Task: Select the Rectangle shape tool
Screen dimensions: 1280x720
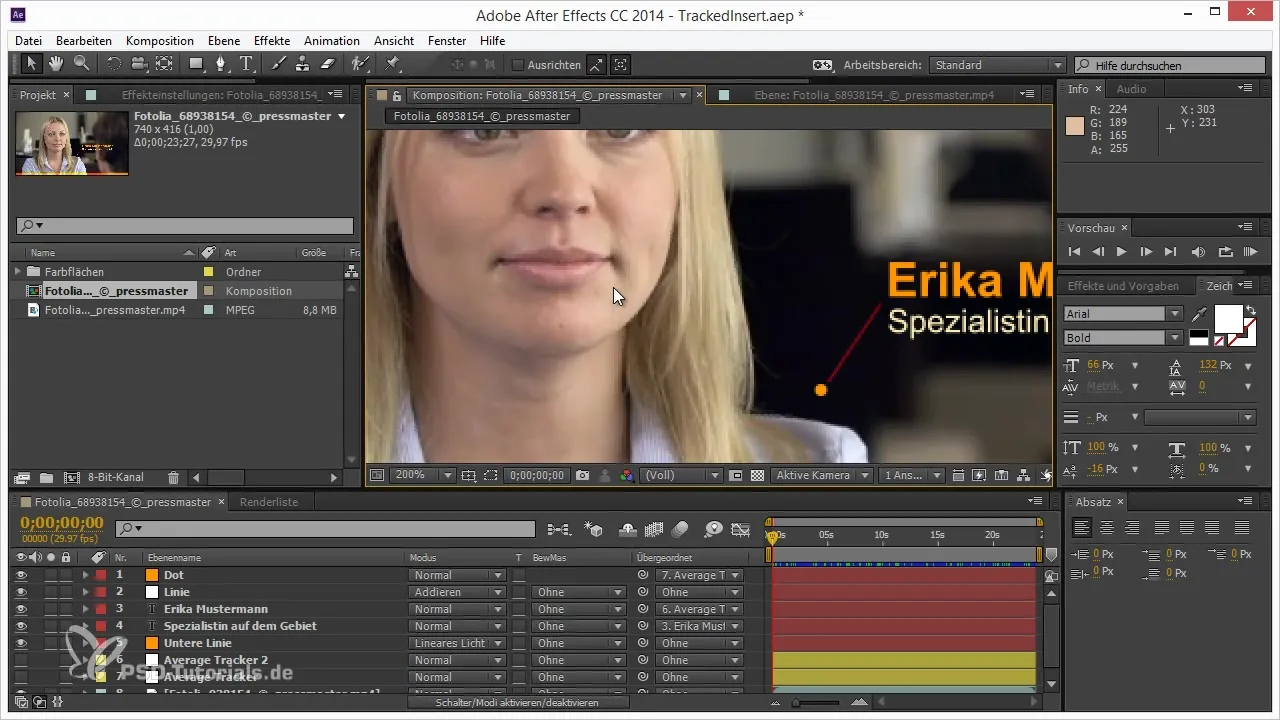Action: [x=196, y=64]
